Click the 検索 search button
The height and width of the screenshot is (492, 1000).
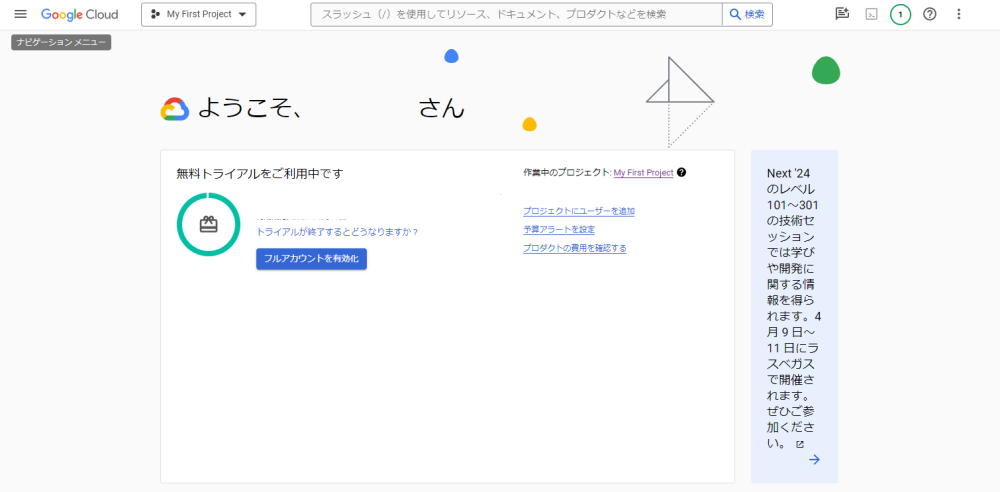click(747, 14)
